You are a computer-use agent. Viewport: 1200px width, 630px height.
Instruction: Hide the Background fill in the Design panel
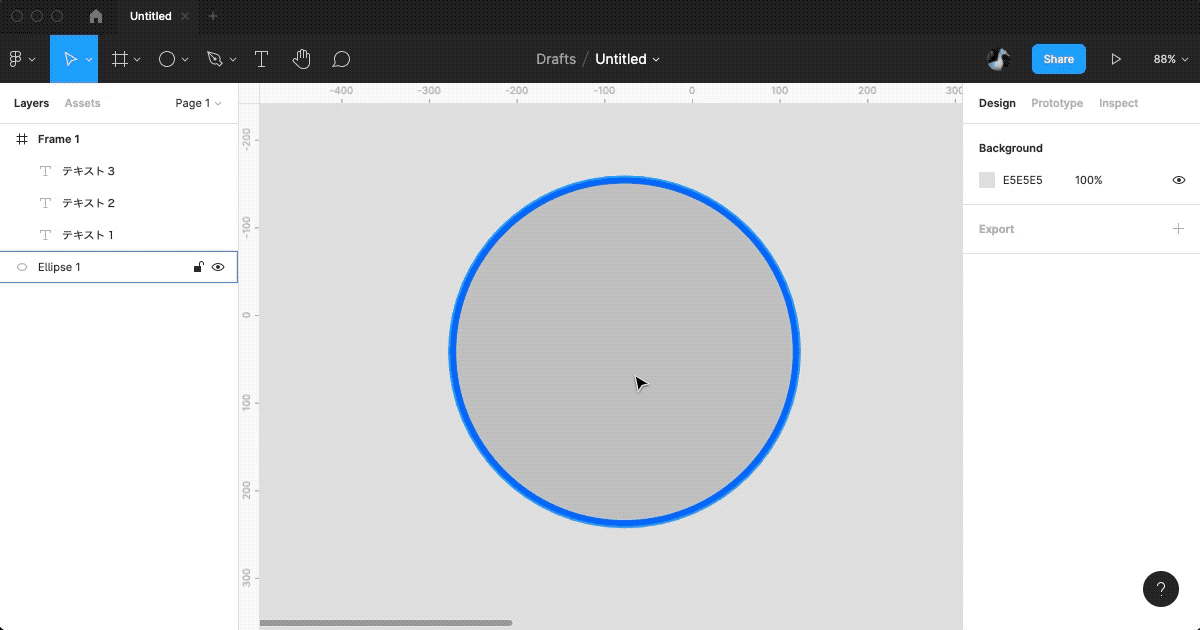pos(1178,180)
